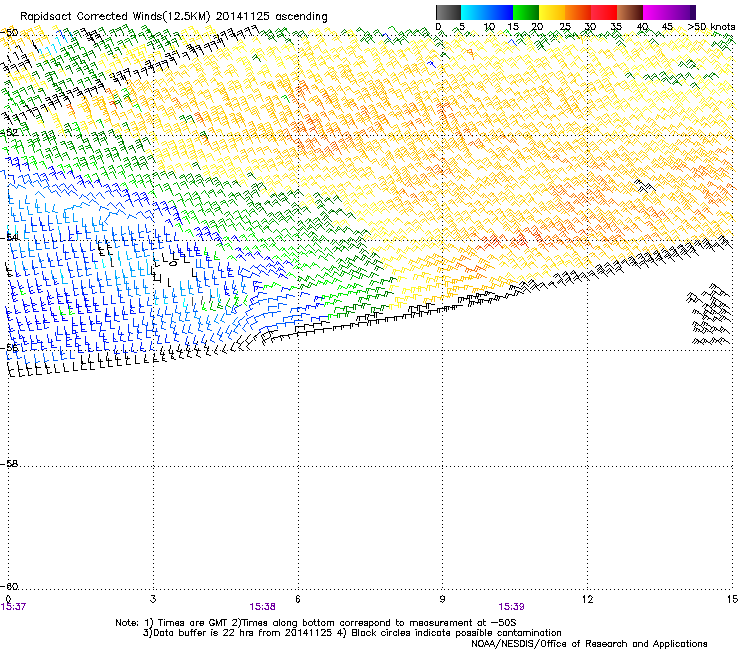Click the gray 0-5 knots legend swatch

(x=448, y=12)
